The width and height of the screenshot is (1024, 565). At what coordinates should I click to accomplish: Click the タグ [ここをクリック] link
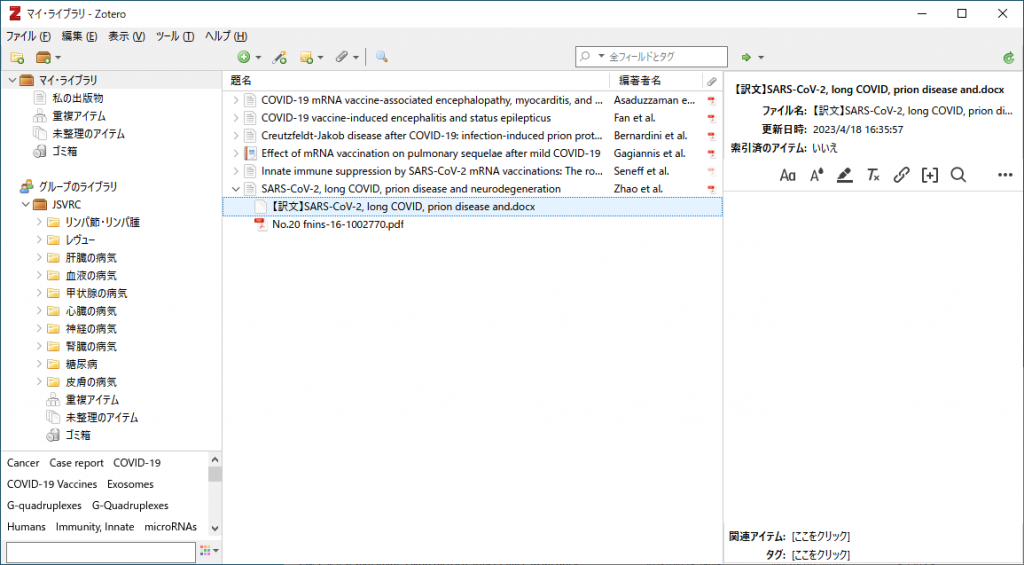point(821,555)
